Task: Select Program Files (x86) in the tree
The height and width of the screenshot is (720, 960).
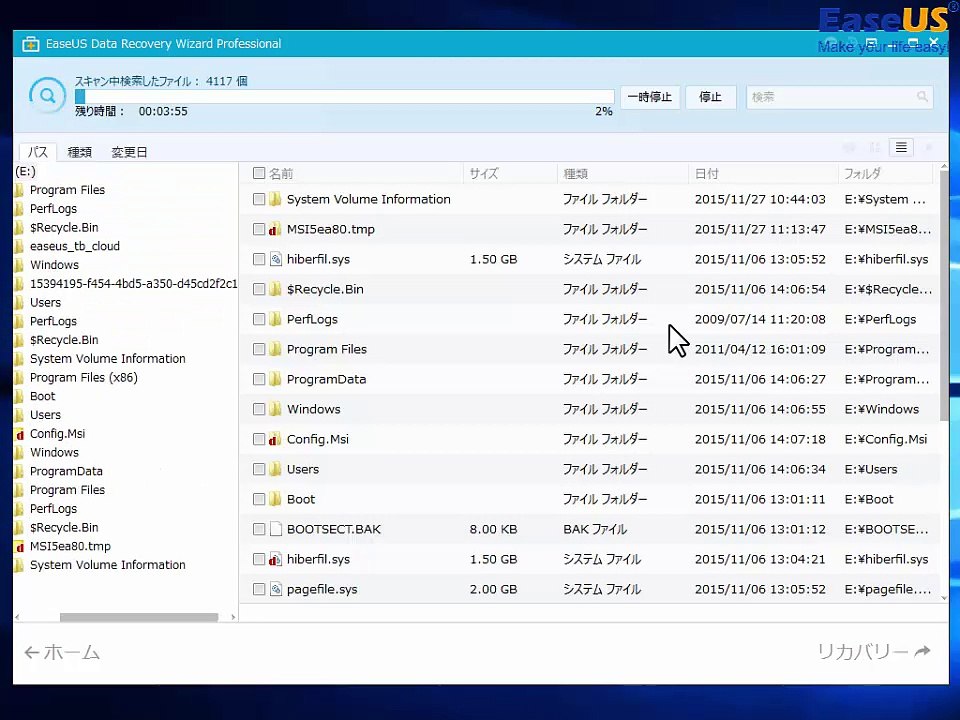Action: [84, 378]
